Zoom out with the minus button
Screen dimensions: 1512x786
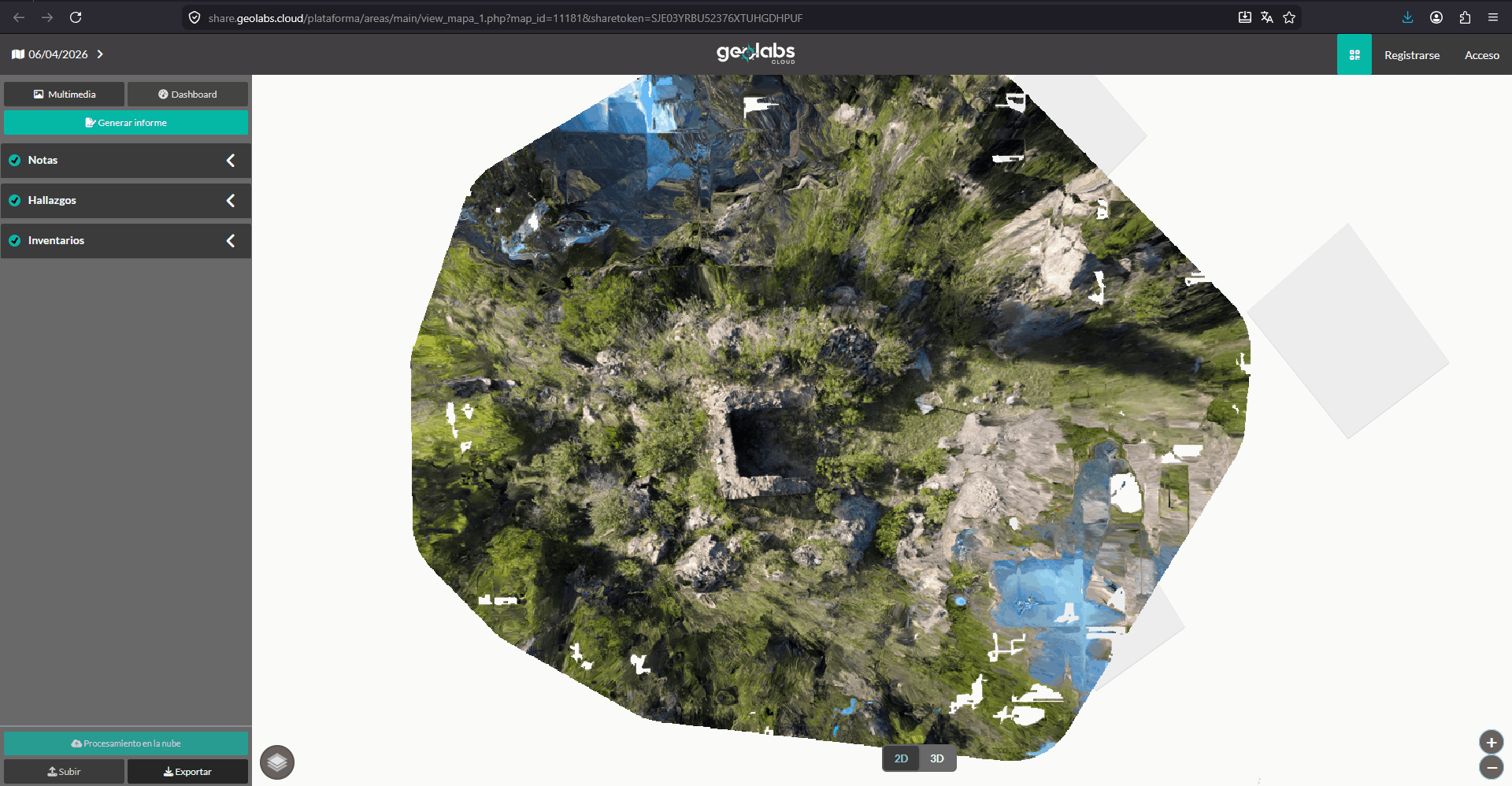point(1491,767)
